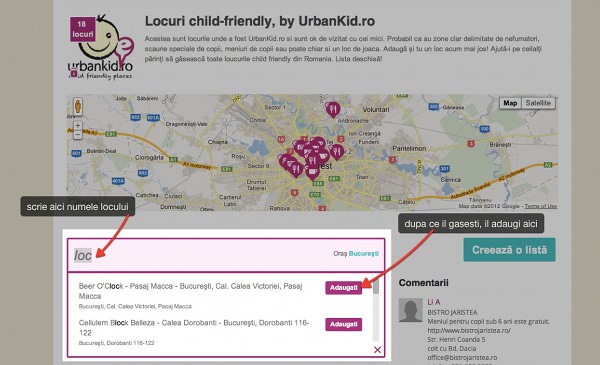This screenshot has width=600, height=365.
Task: Click the restaurant marker near Voluntari
Action: [333, 110]
